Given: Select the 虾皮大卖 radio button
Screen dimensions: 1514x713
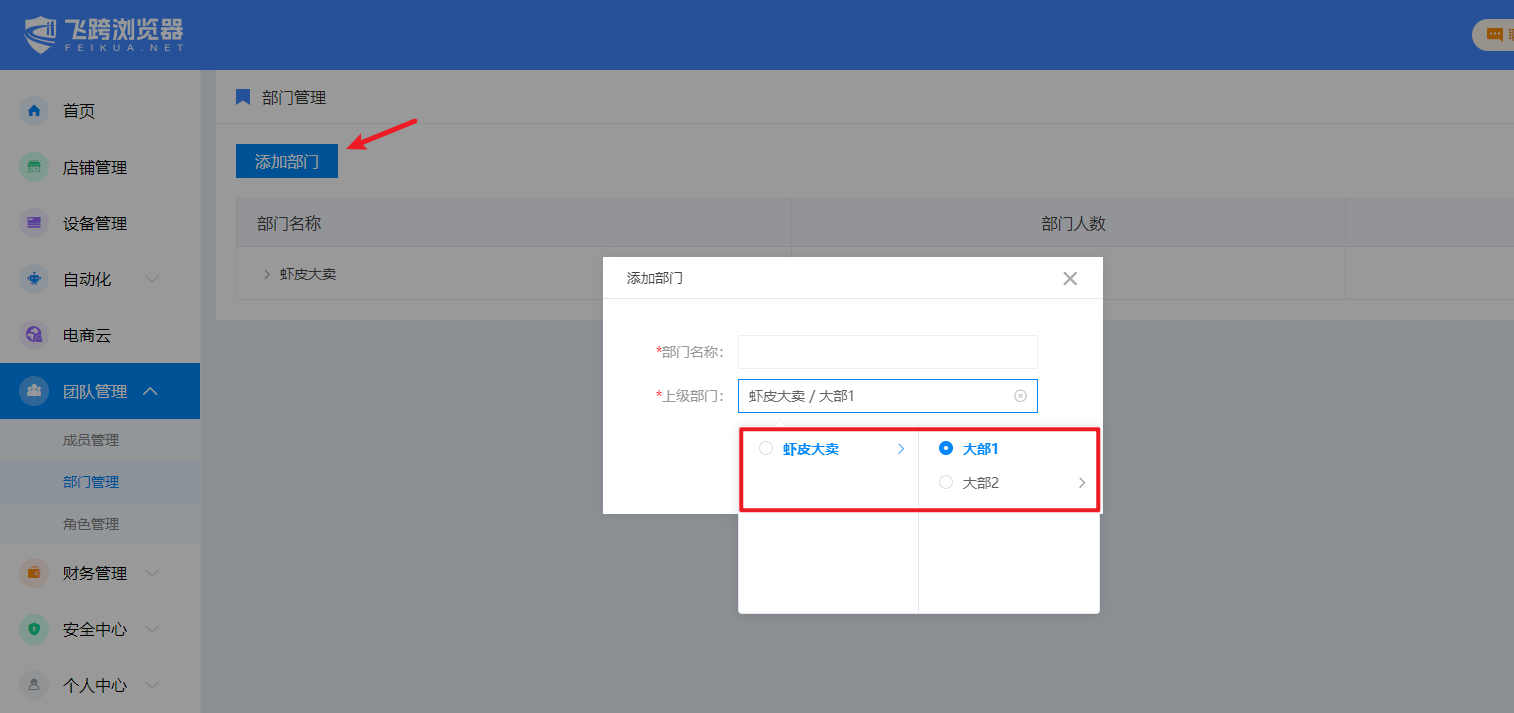Looking at the screenshot, I should pos(766,449).
